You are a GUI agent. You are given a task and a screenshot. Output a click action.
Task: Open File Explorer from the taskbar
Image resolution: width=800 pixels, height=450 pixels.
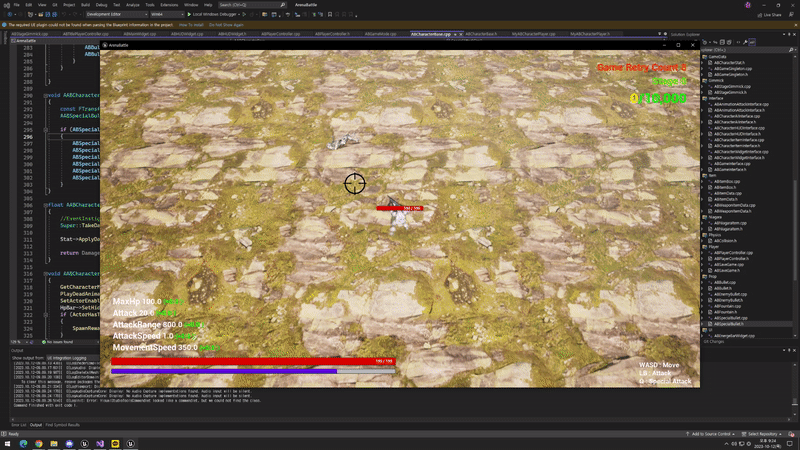(54, 444)
